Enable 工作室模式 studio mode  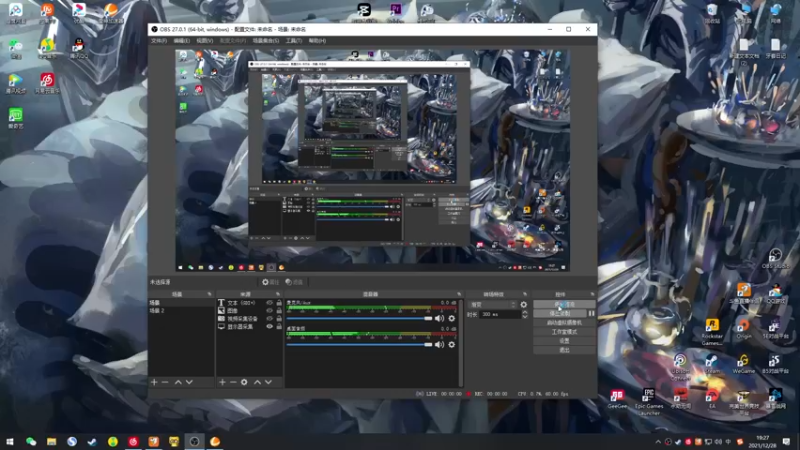564,332
